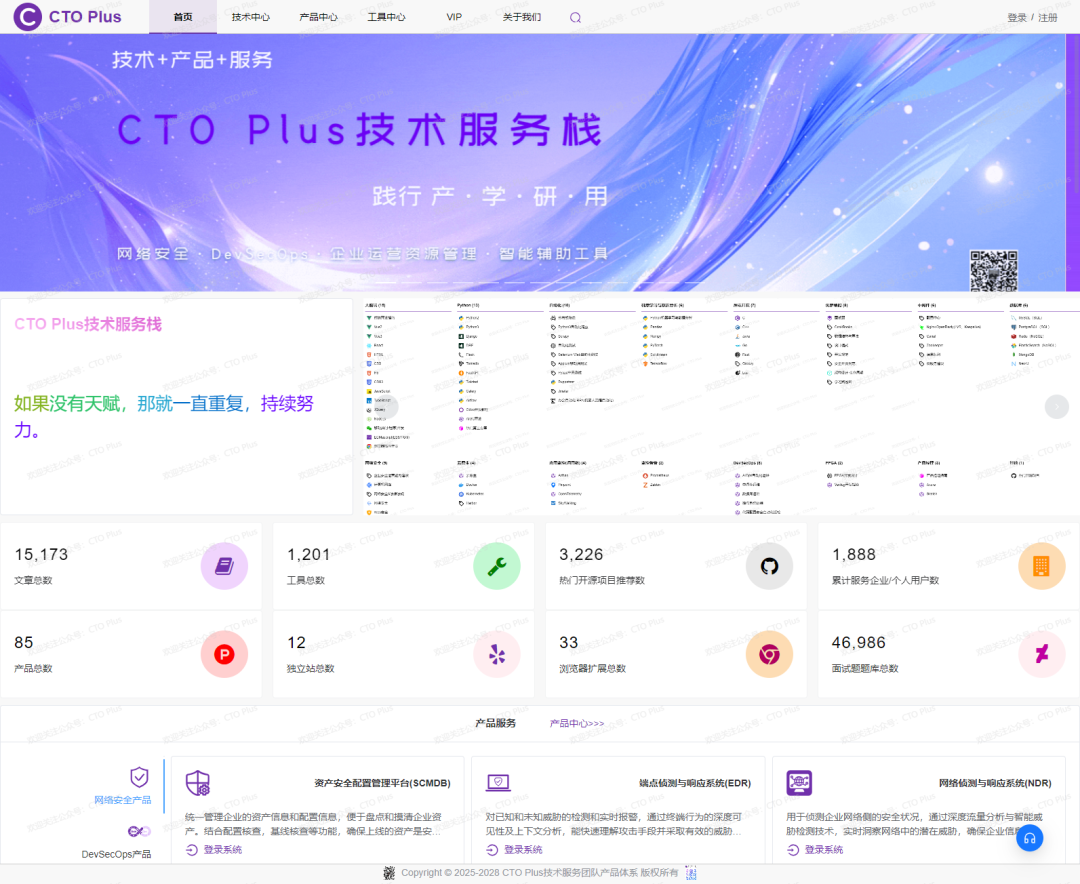Click the purple book icon for 文章总数
This screenshot has width=1080, height=884.
click(224, 566)
